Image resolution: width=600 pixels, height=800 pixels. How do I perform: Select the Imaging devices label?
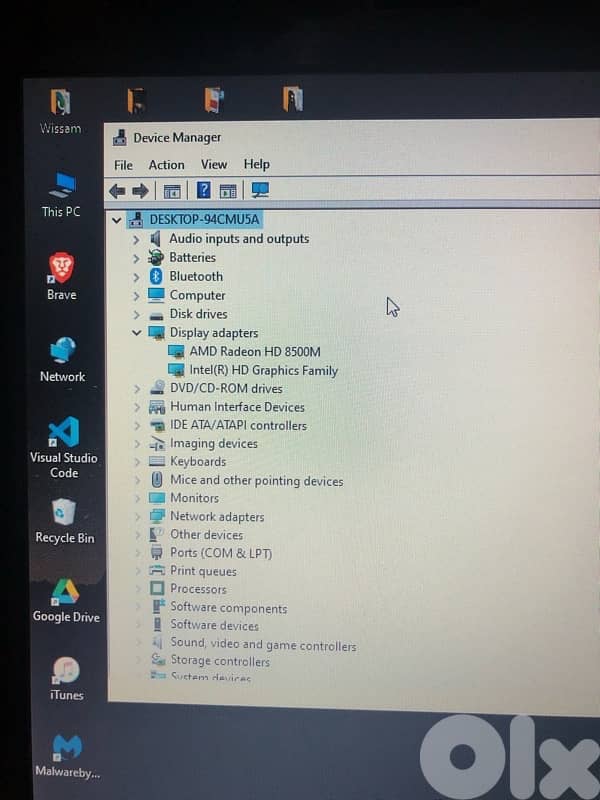pos(214,443)
